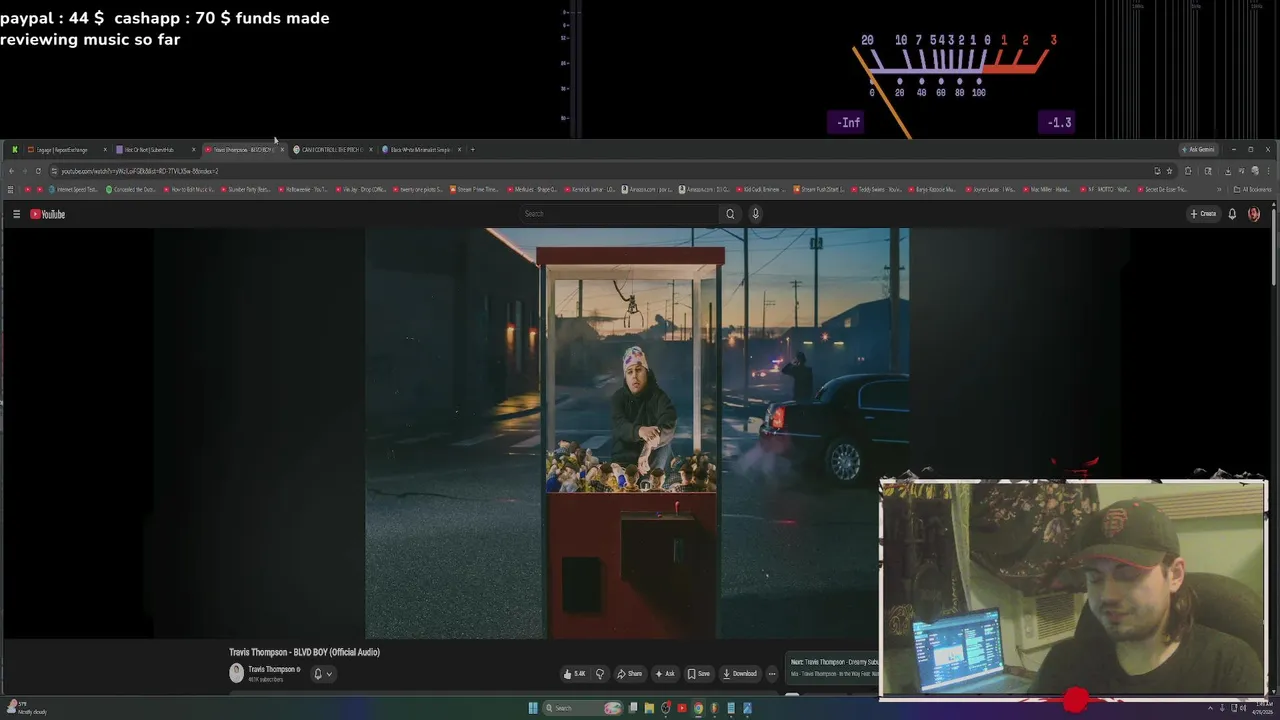Open a new browser tab
Image resolution: width=1280 pixels, height=720 pixels.
tap(473, 150)
